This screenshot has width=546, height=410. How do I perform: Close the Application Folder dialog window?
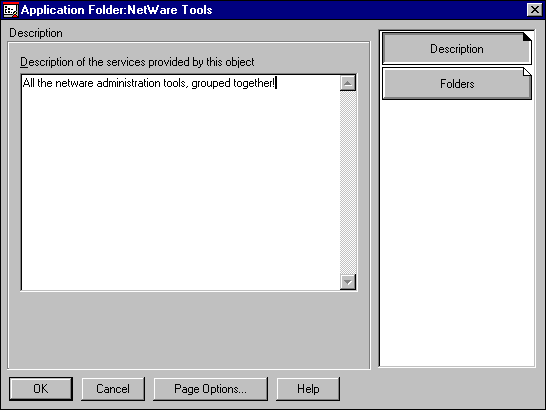tap(535, 10)
